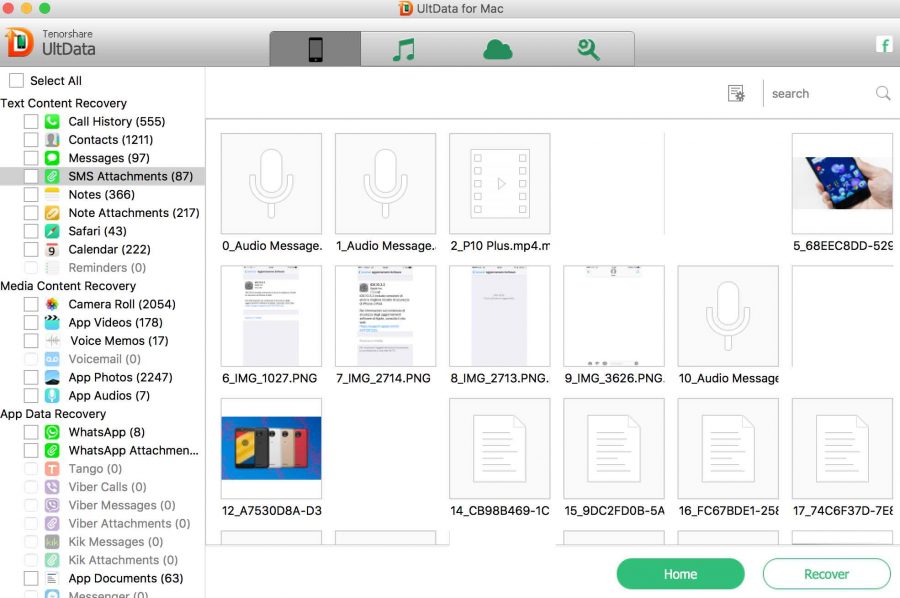
Task: Click the search magnifier icon
Action: (x=883, y=93)
